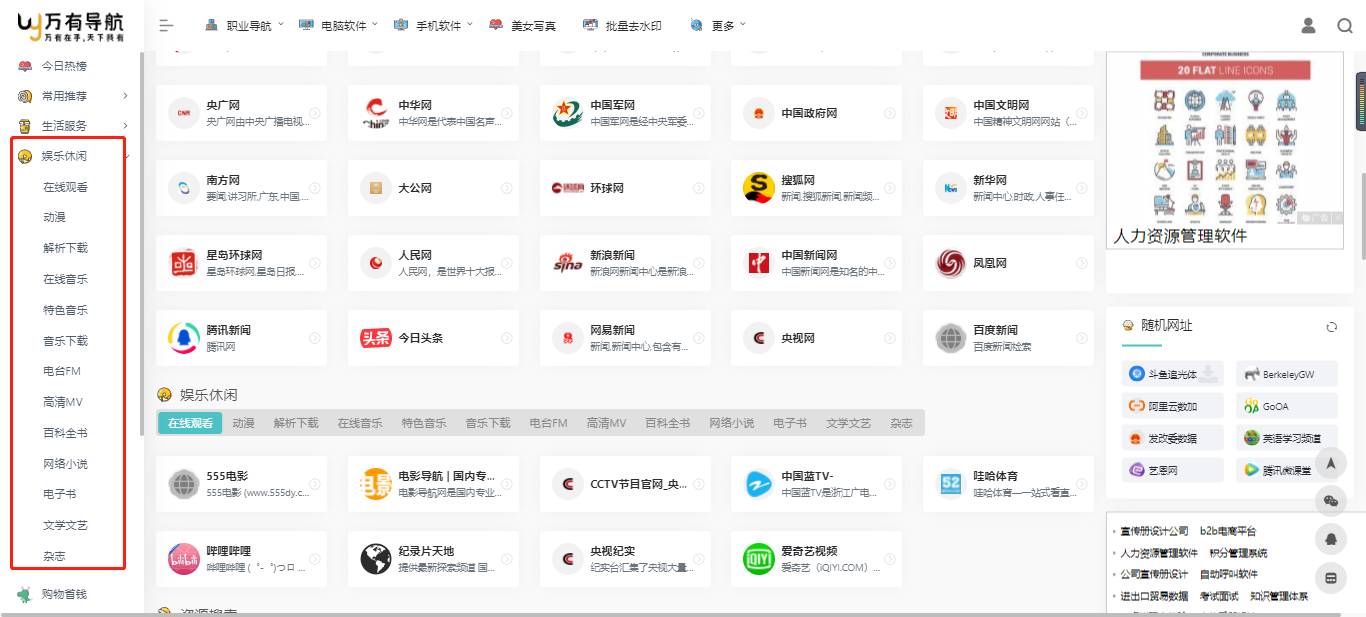Open the WeChat floating icon
Viewport: 1366px width, 617px height.
coord(1330,501)
